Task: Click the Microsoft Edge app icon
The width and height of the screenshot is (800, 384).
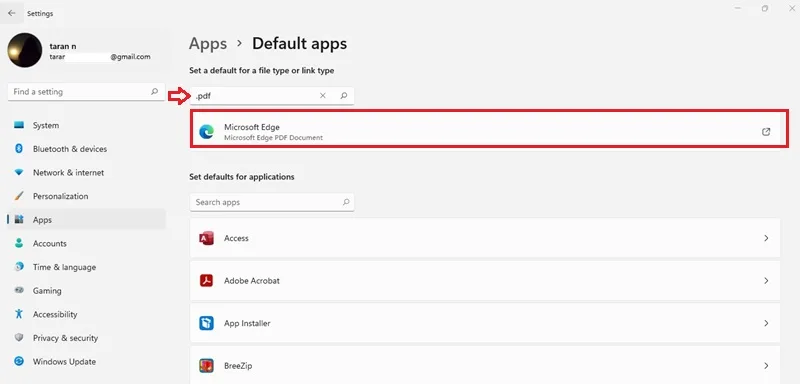Action: (207, 132)
